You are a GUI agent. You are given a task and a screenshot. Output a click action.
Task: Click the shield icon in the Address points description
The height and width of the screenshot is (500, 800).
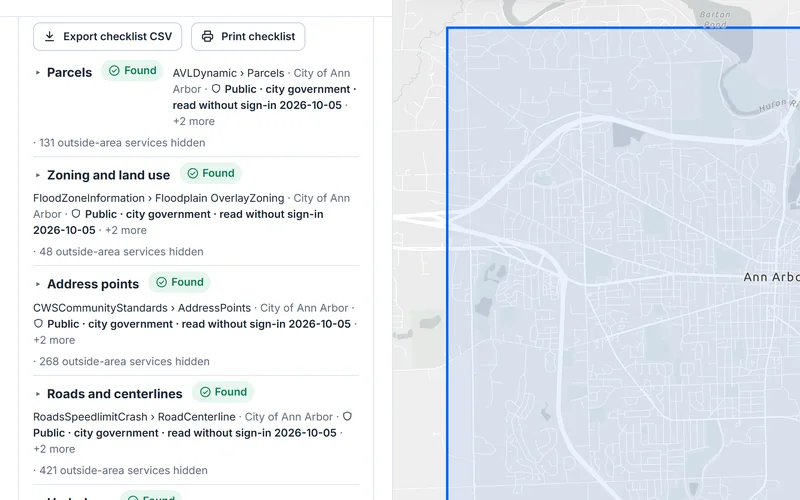(x=38, y=323)
